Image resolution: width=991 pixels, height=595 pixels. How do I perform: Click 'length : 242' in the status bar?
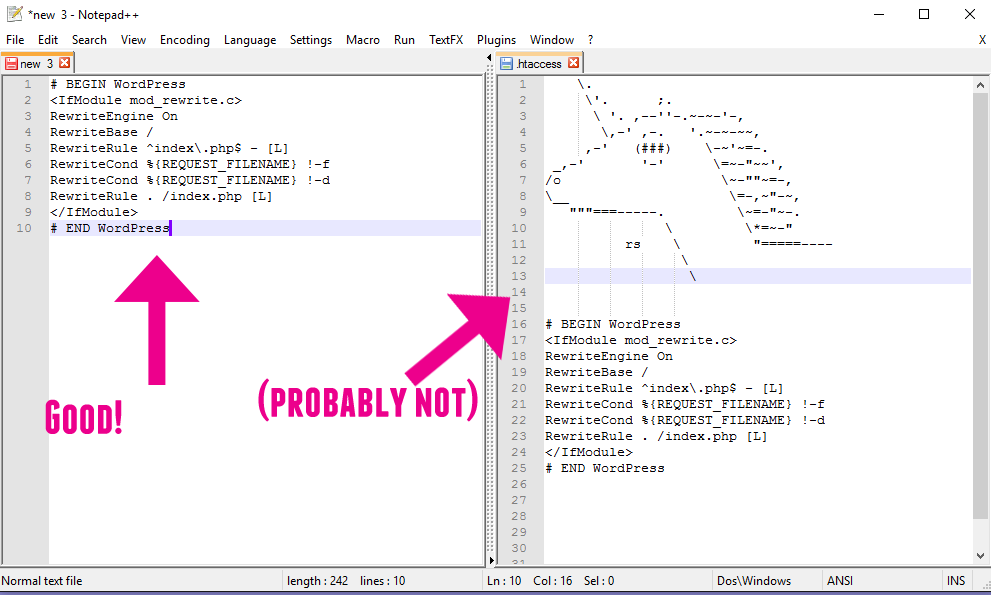(317, 580)
